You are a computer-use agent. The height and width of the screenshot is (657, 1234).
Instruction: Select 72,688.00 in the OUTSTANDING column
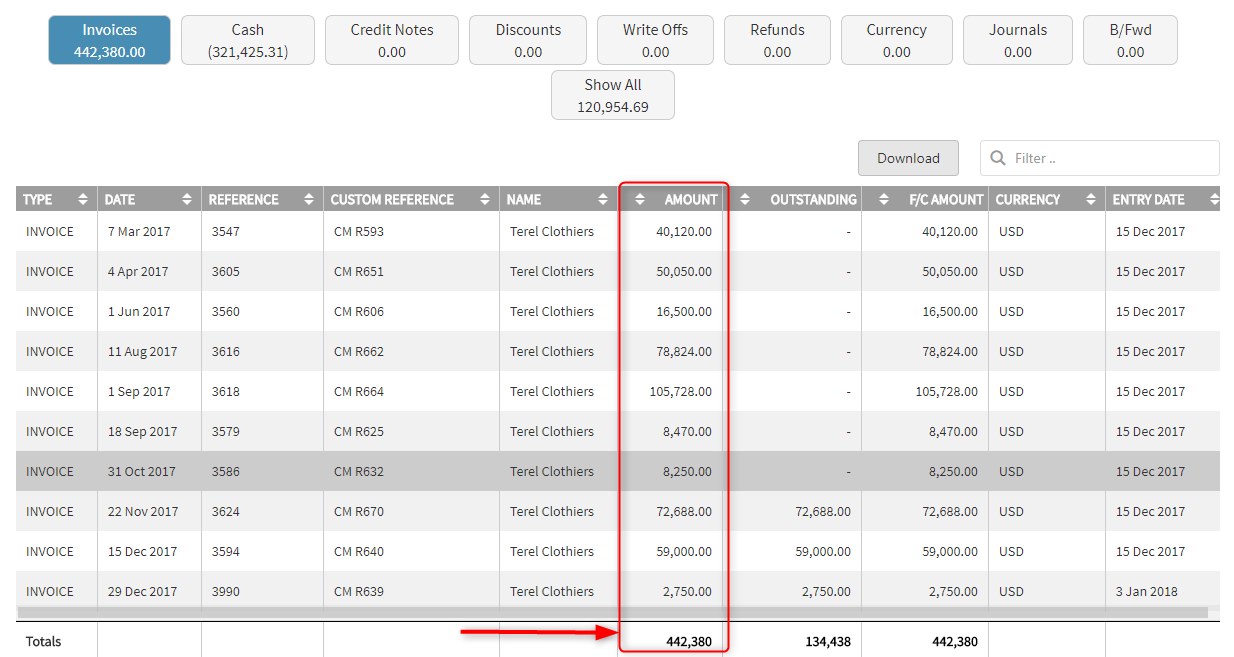[823, 511]
